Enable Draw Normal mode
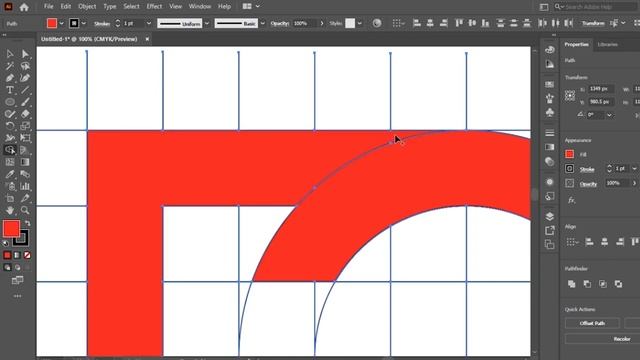This screenshot has height=360, width=640. (x=7, y=267)
